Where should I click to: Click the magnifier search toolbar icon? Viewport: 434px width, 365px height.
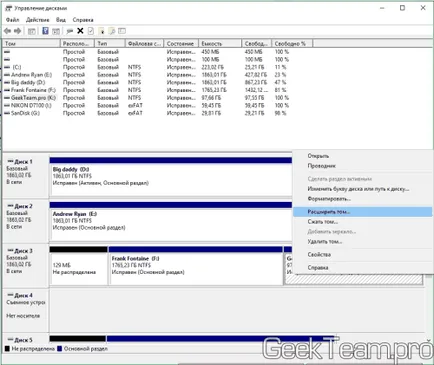[x=112, y=31]
